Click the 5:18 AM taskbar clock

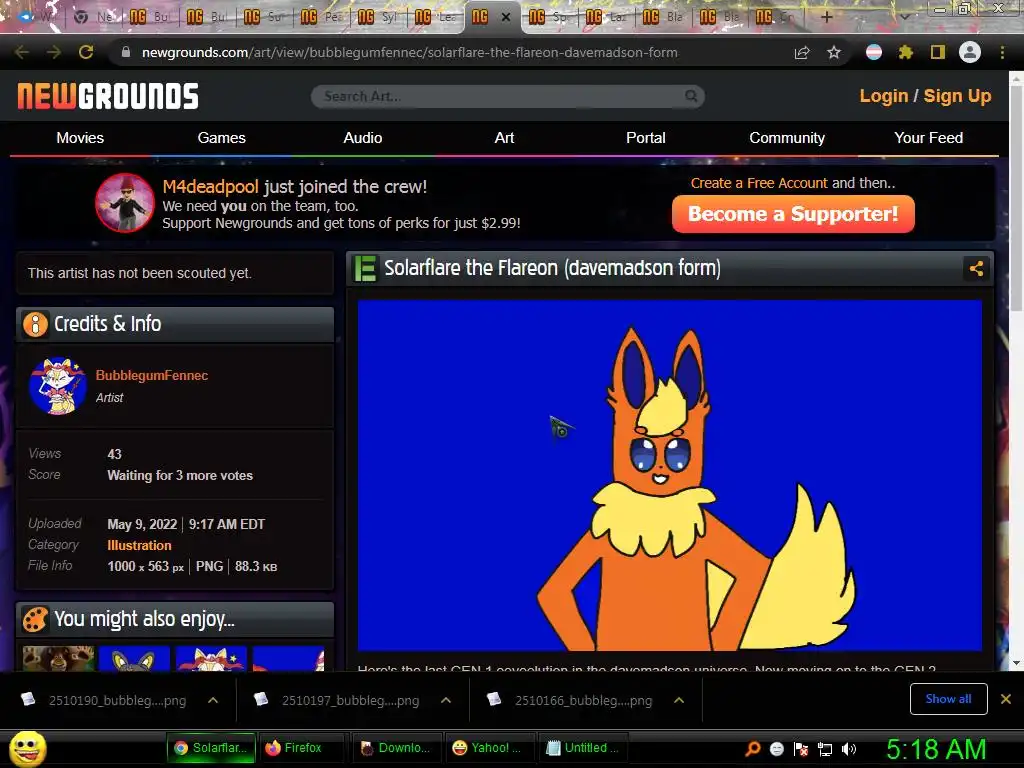pyautogui.click(x=936, y=748)
